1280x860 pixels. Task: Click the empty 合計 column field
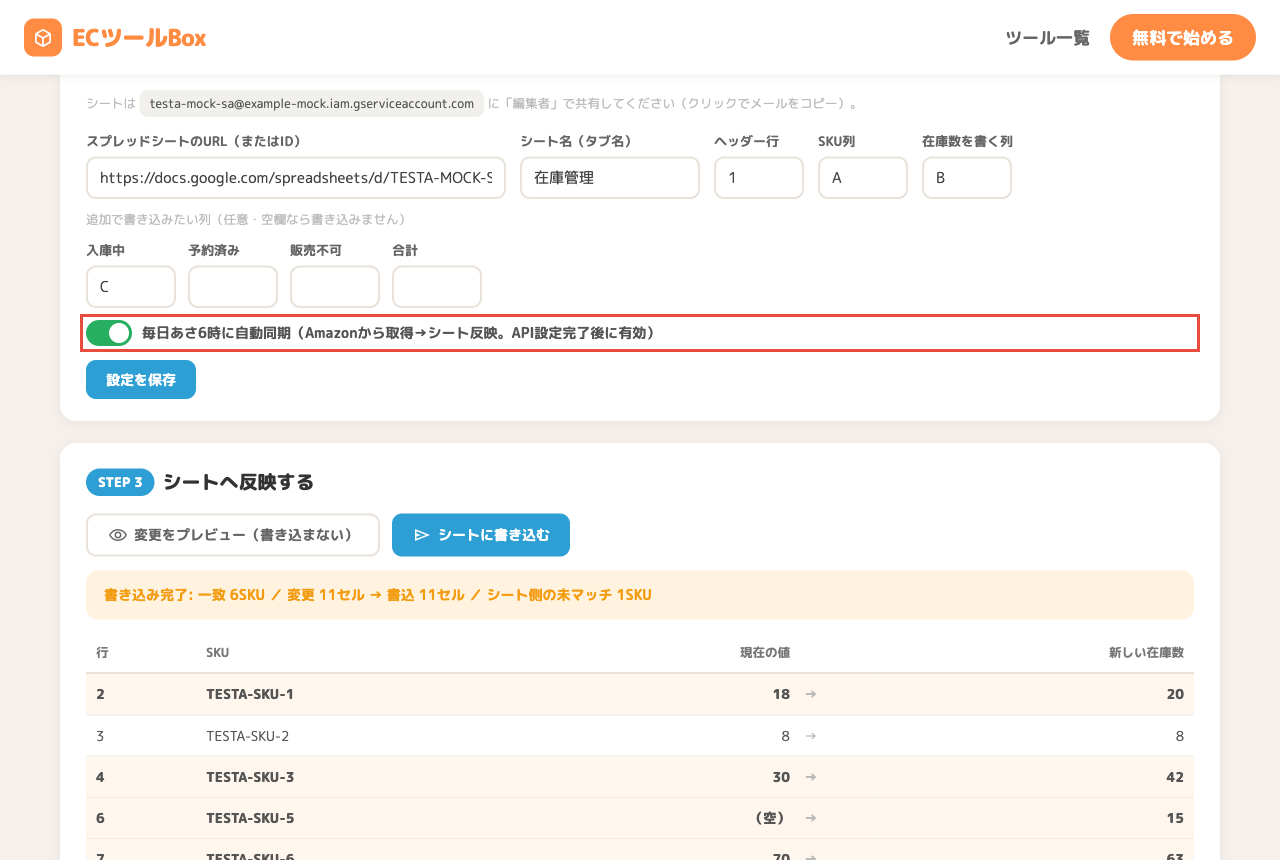[437, 287]
